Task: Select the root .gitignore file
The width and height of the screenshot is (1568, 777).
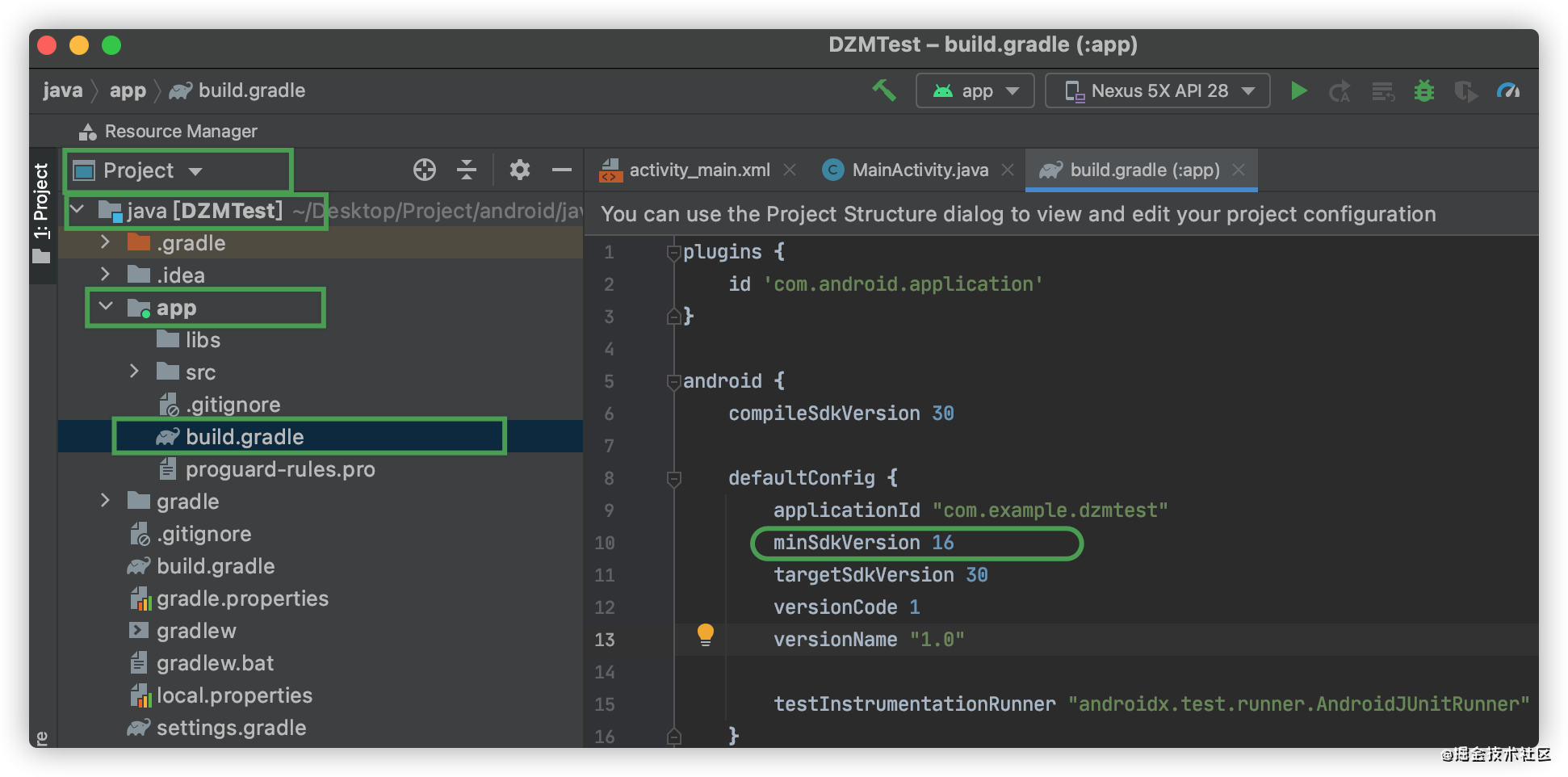Action: click(x=190, y=534)
